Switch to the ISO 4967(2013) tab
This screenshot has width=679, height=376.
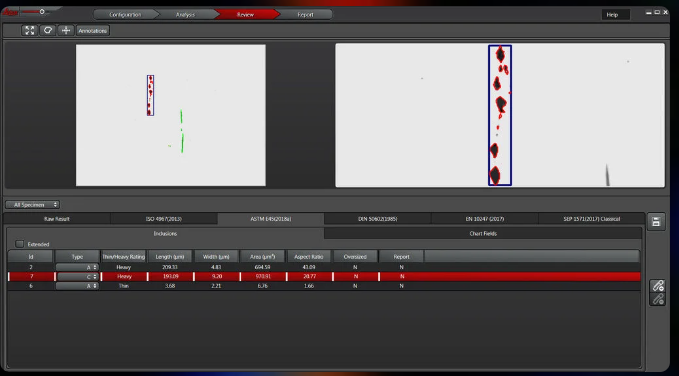coord(164,219)
